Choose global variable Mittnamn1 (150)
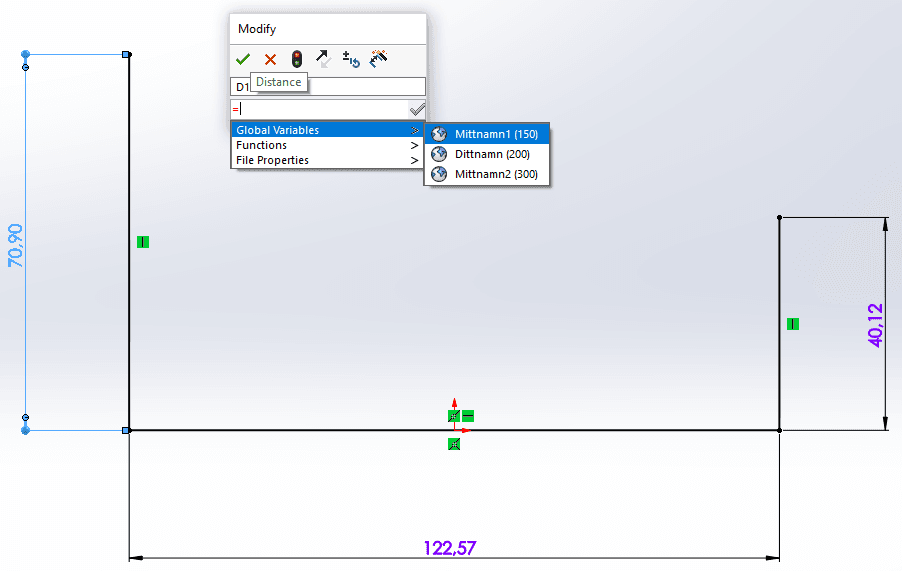Image resolution: width=902 pixels, height=571 pixels. [495, 134]
